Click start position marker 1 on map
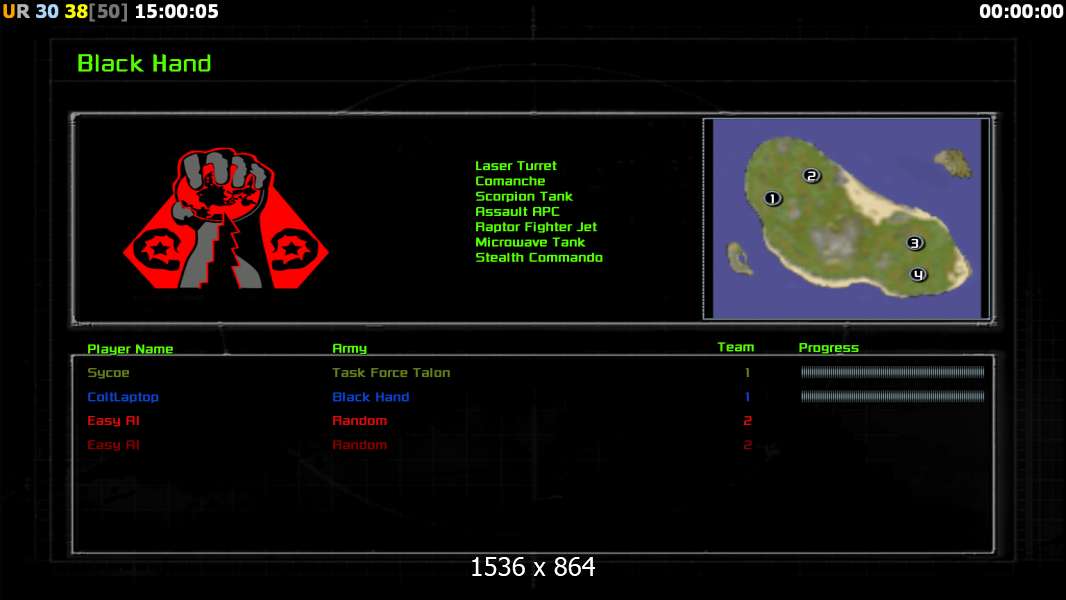This screenshot has width=1066, height=600. (x=772, y=198)
